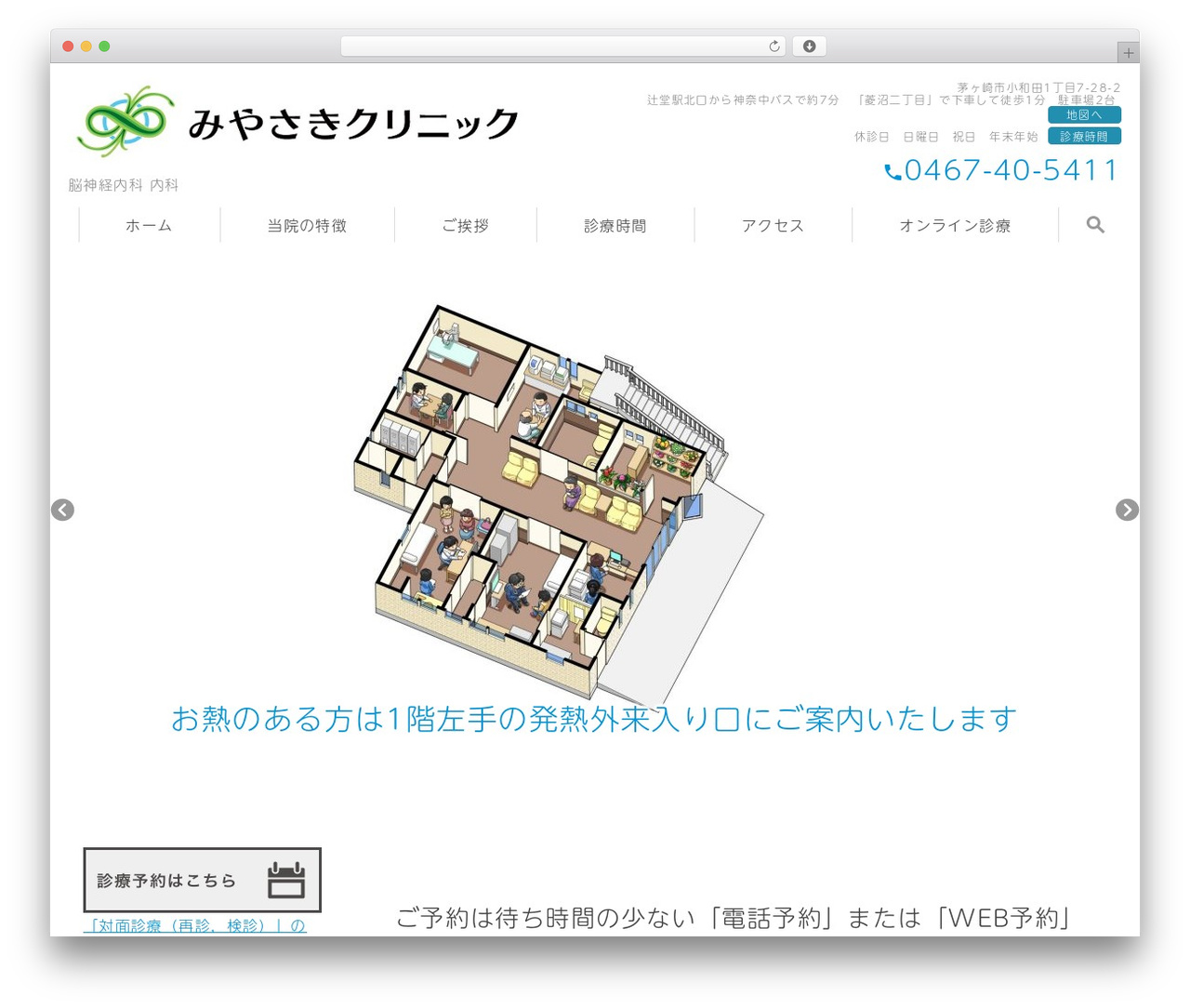Open the browser downloads icon
This screenshot has width=1190, height=1008.
click(809, 46)
